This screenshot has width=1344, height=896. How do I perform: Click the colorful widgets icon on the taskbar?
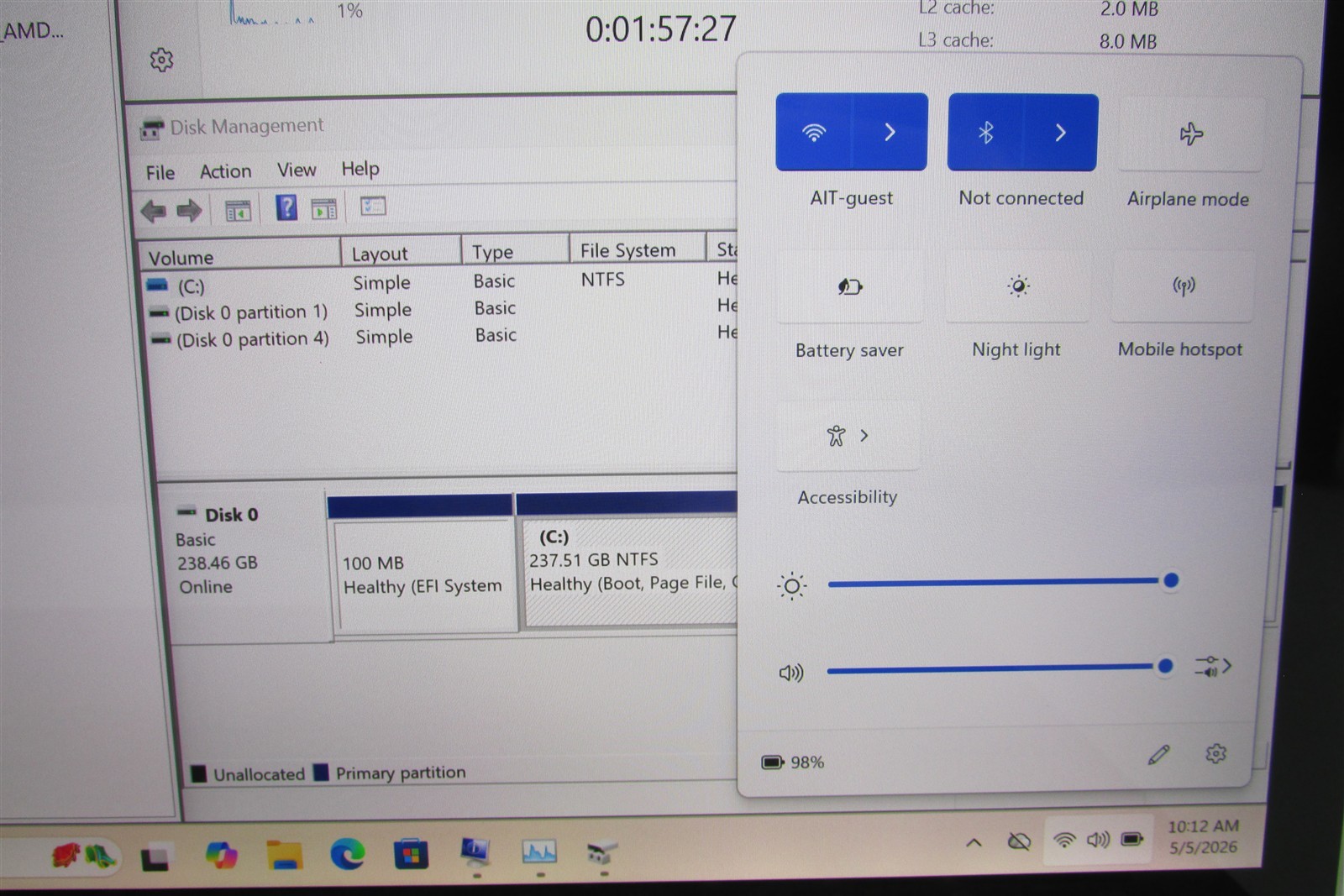(83, 857)
